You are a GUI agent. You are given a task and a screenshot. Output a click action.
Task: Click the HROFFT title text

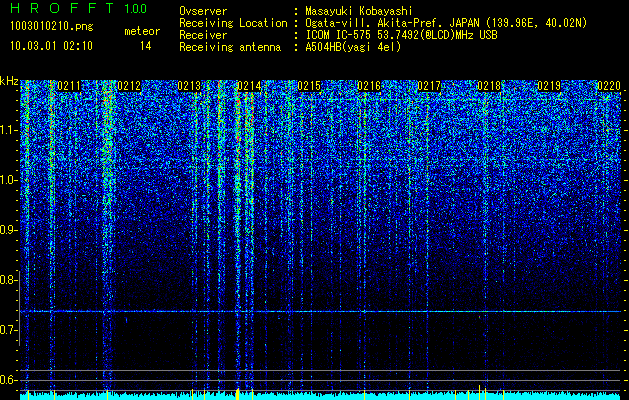(x=63, y=8)
